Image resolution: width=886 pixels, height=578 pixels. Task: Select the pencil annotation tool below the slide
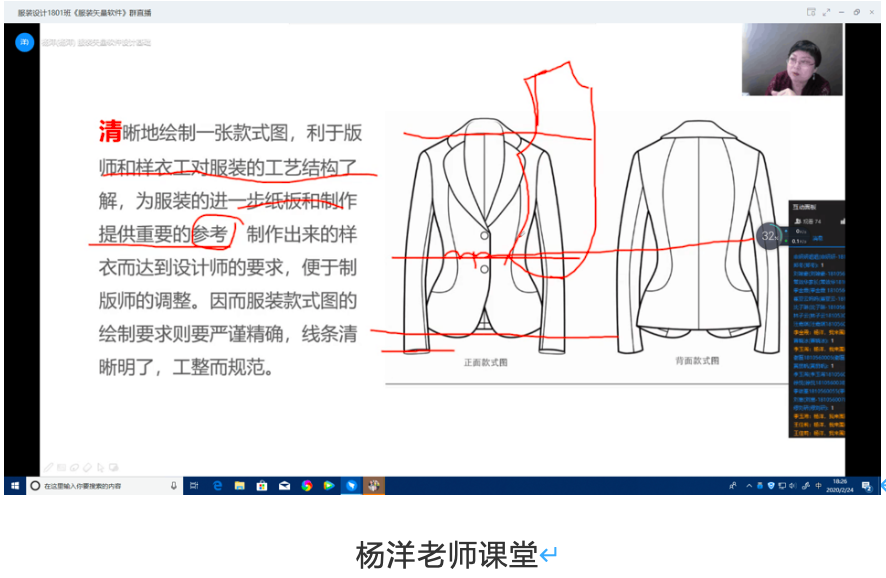coord(48,466)
